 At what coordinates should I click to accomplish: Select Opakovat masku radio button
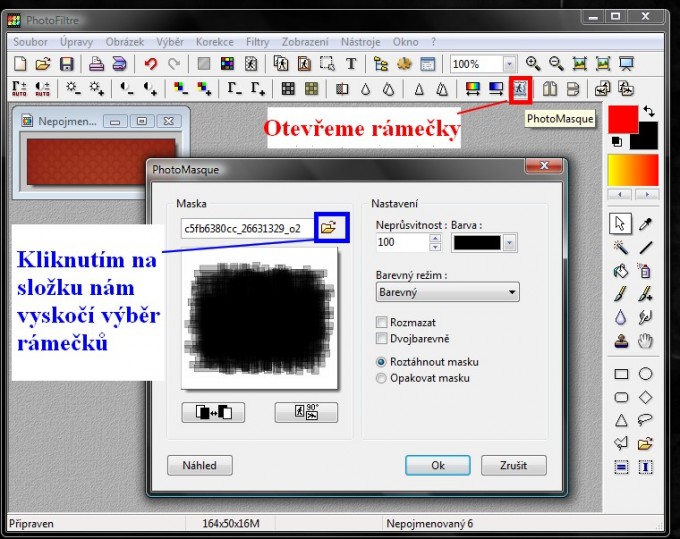tap(381, 378)
